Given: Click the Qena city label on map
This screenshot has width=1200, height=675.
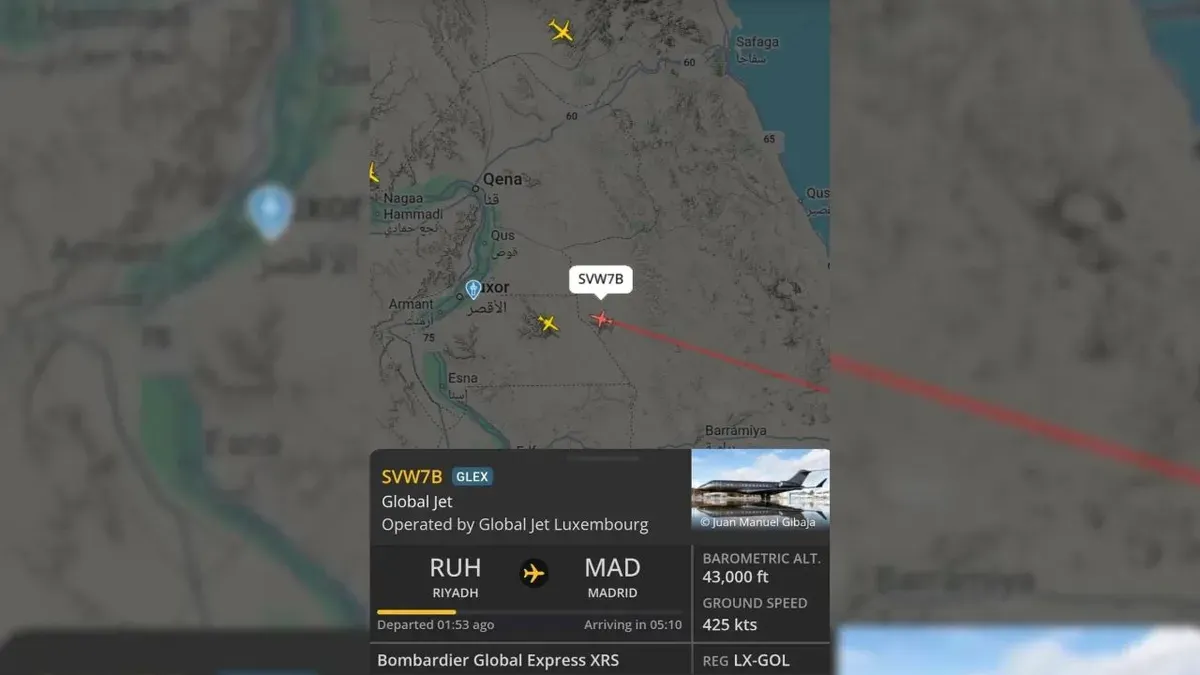Looking at the screenshot, I should coord(502,179).
